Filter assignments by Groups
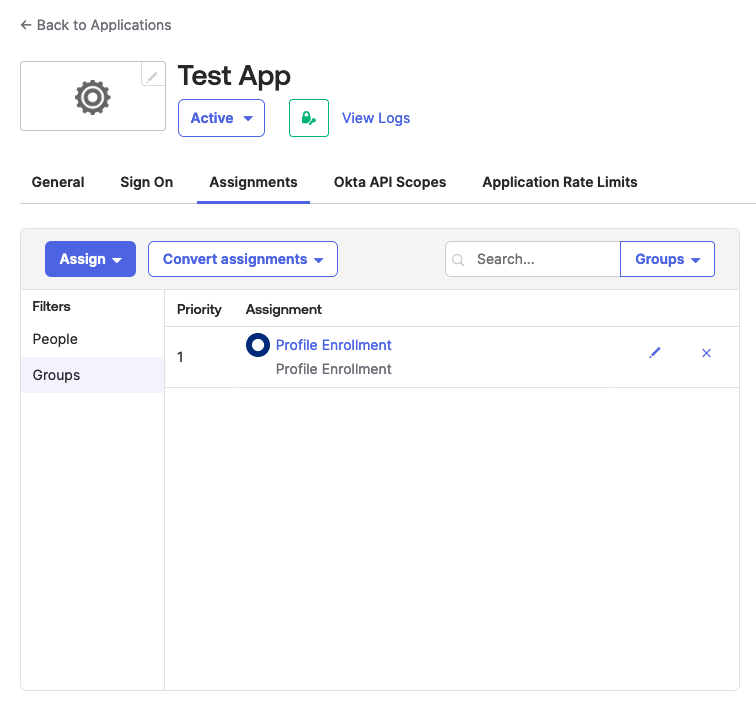Image resolution: width=756 pixels, height=723 pixels. point(92,375)
